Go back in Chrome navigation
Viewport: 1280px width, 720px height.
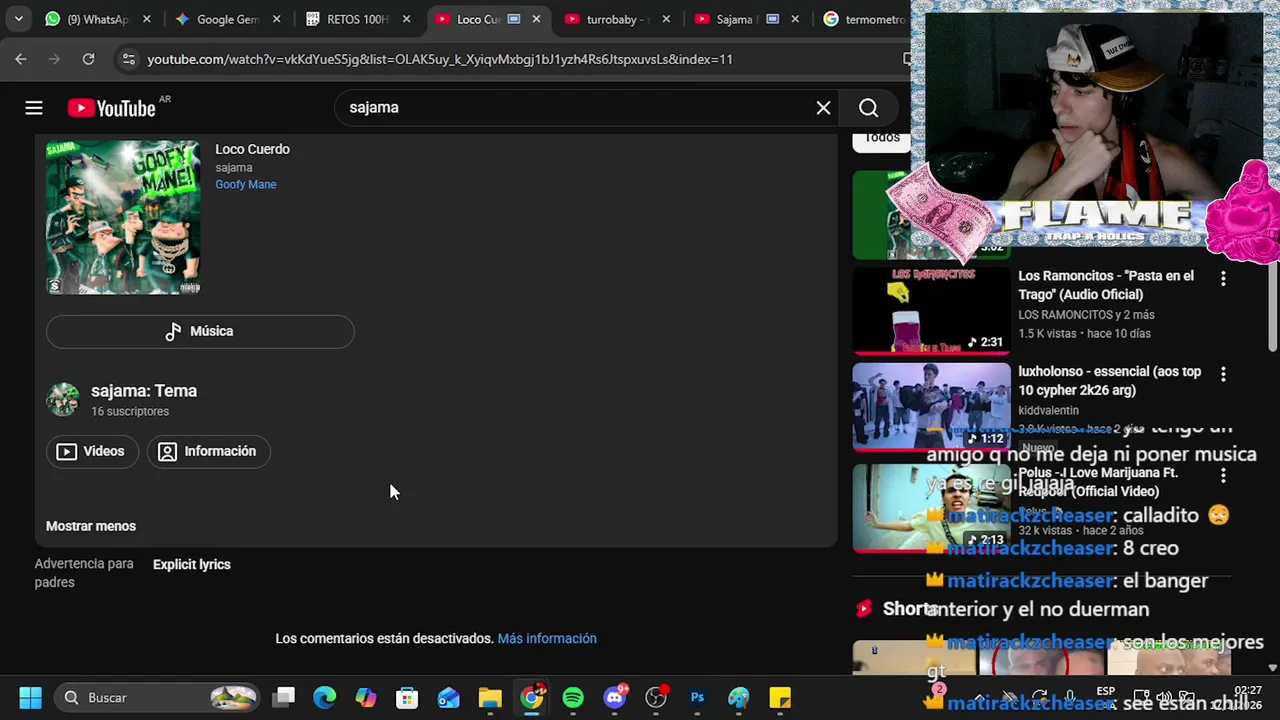tap(21, 59)
